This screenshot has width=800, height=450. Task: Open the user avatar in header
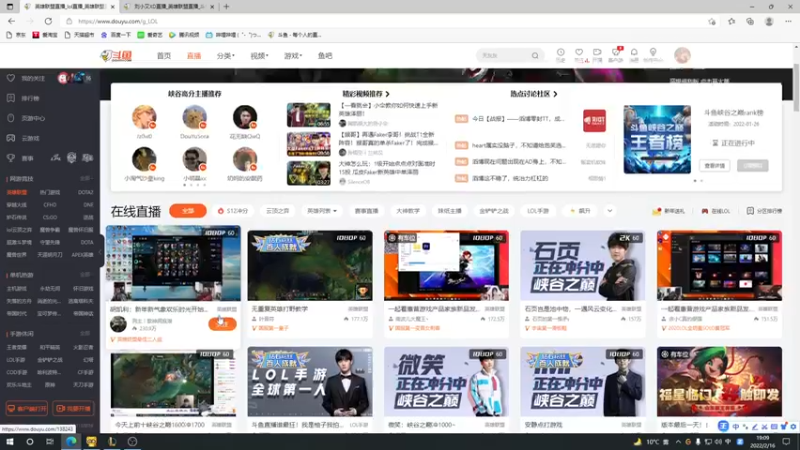point(682,55)
